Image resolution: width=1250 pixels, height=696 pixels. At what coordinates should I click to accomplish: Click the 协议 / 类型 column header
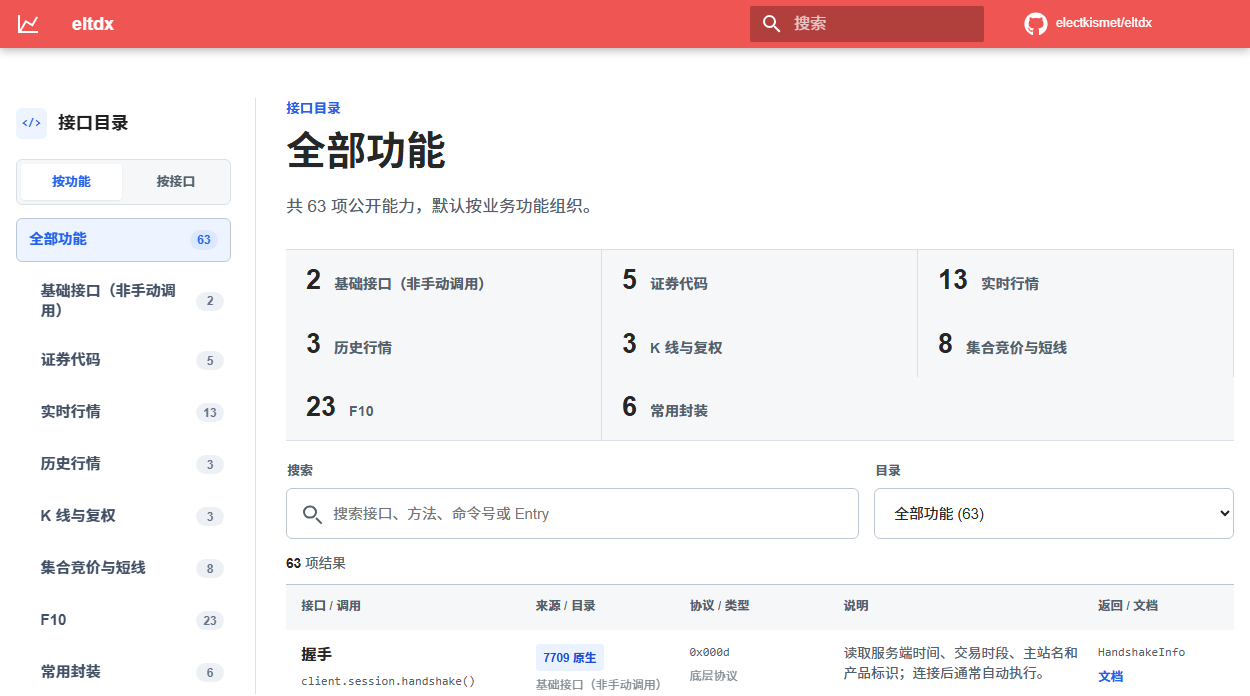tap(720, 606)
